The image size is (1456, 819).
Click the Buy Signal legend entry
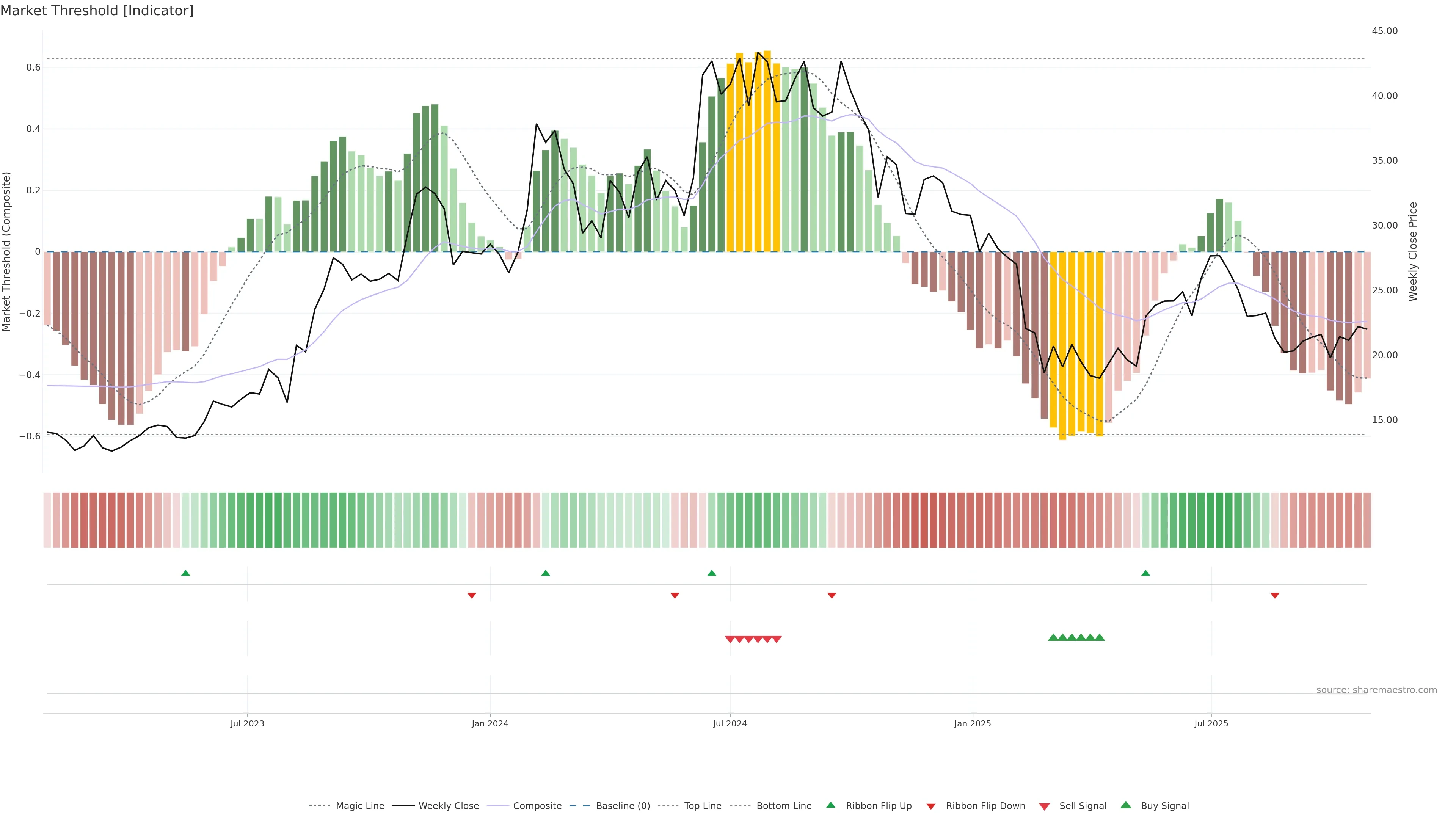click(x=1164, y=806)
